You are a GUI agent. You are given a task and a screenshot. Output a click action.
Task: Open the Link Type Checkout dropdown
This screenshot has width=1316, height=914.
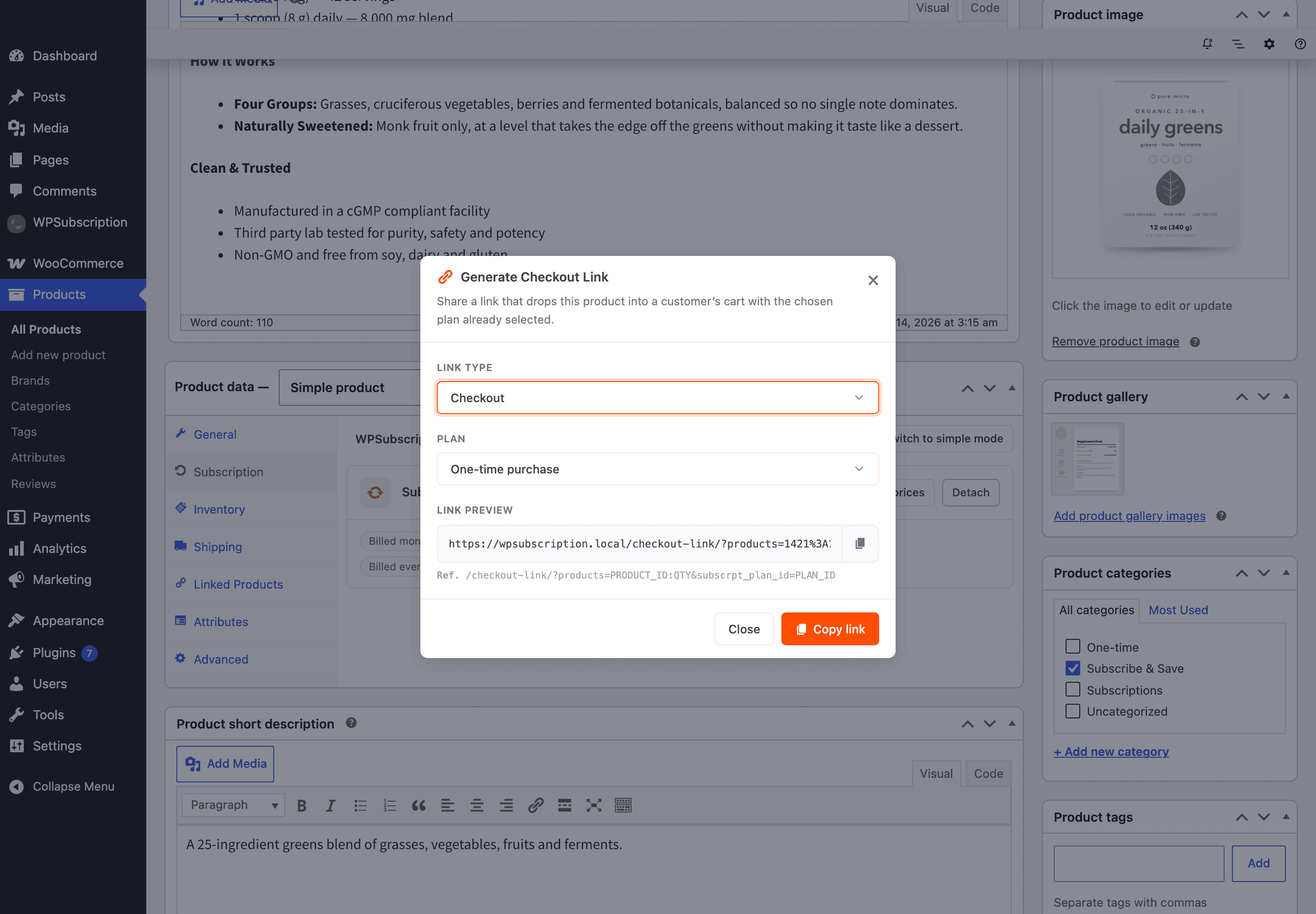tap(658, 398)
